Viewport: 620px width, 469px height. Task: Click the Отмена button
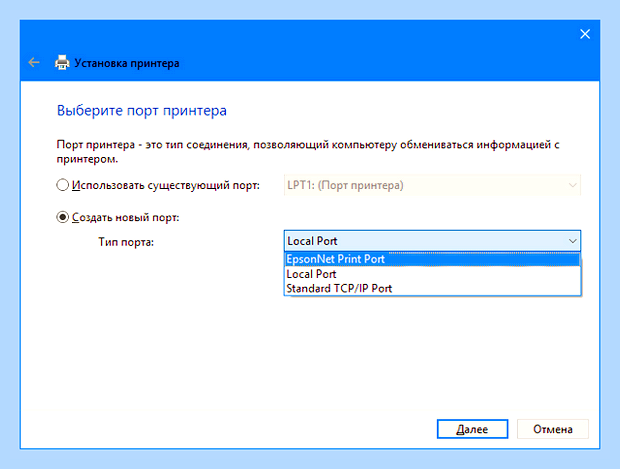click(x=552, y=429)
